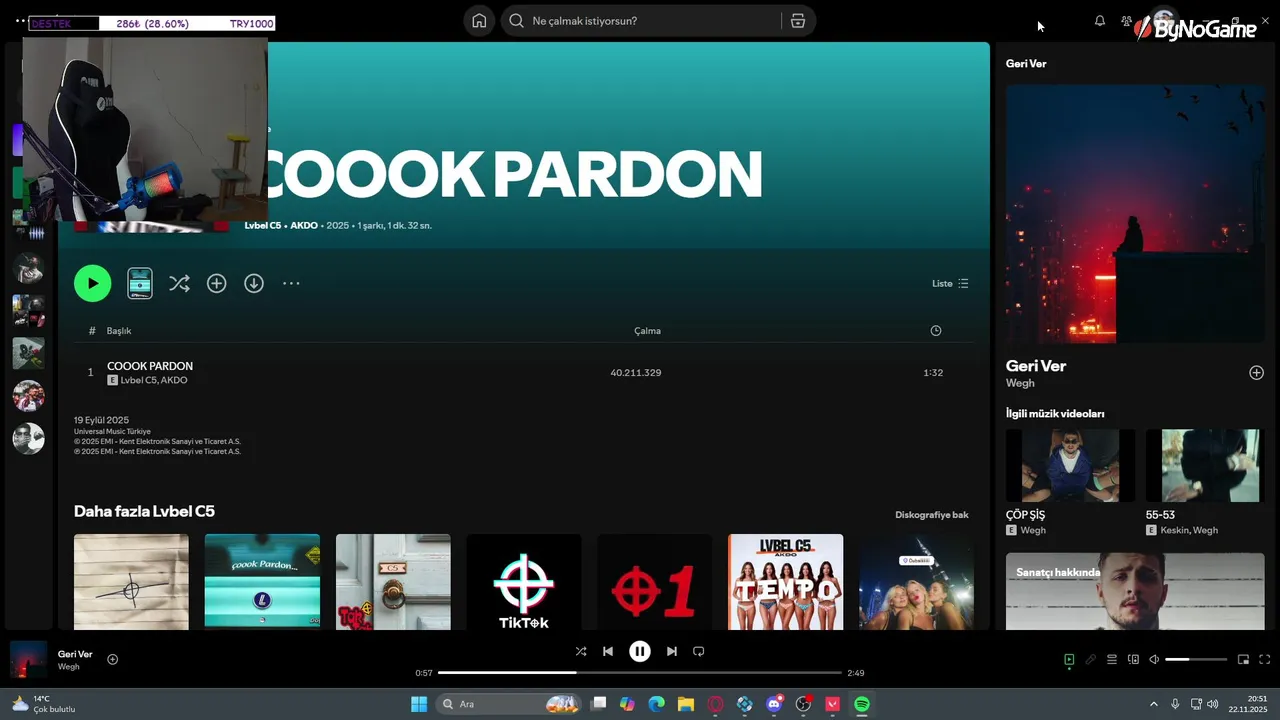Open Valorant from taskbar
1280x720 pixels.
tap(832, 704)
